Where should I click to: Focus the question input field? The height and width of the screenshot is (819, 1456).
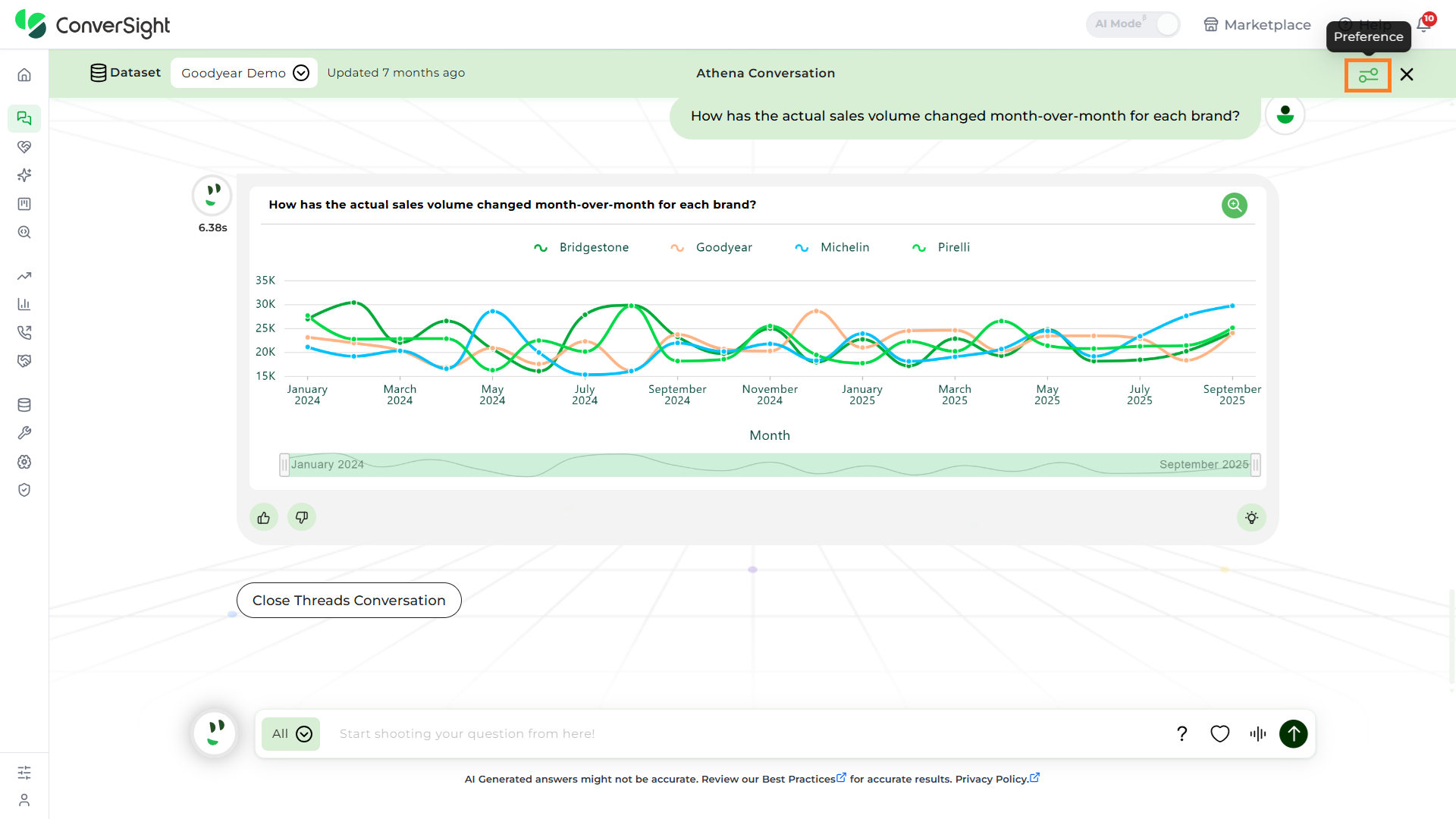point(747,734)
